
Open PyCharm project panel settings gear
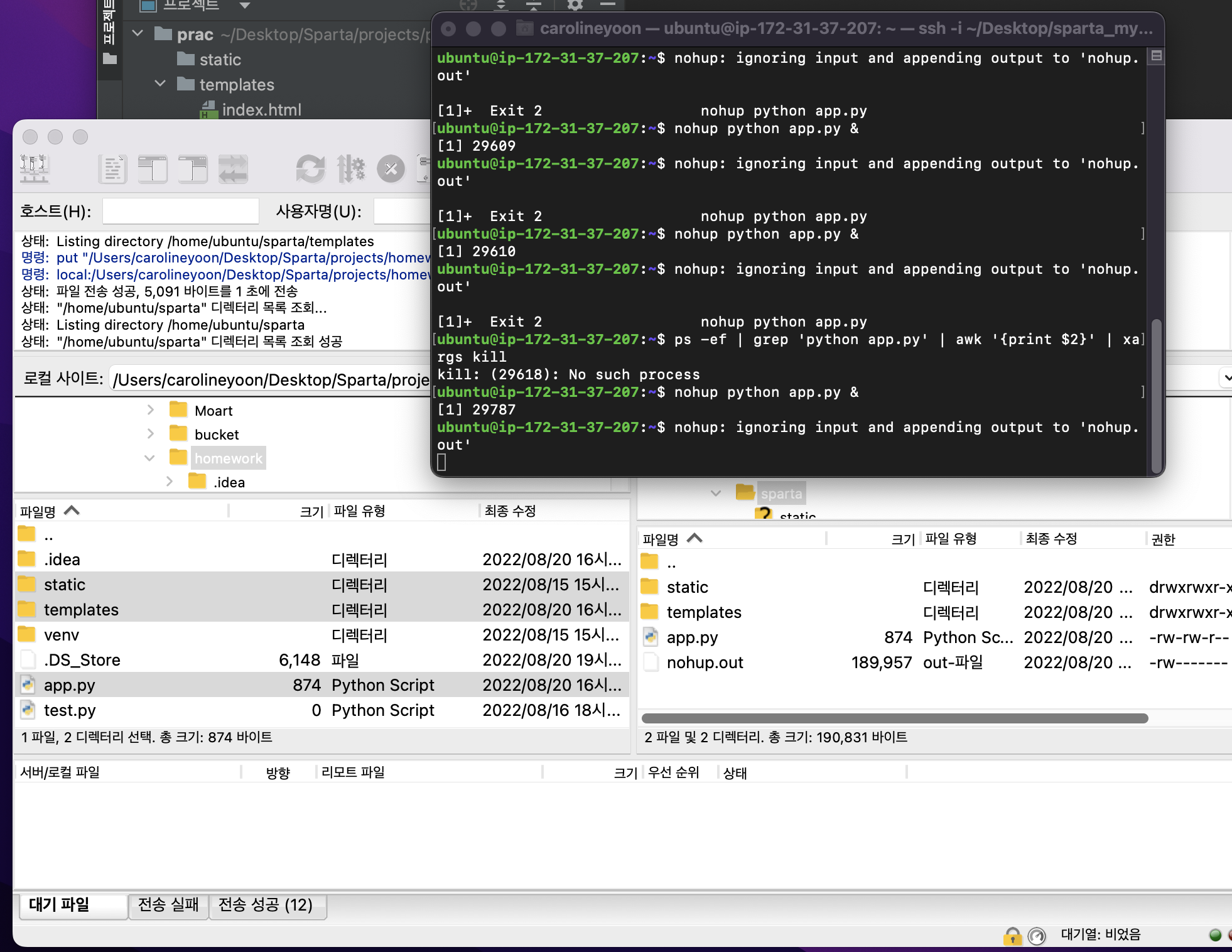coord(575,5)
